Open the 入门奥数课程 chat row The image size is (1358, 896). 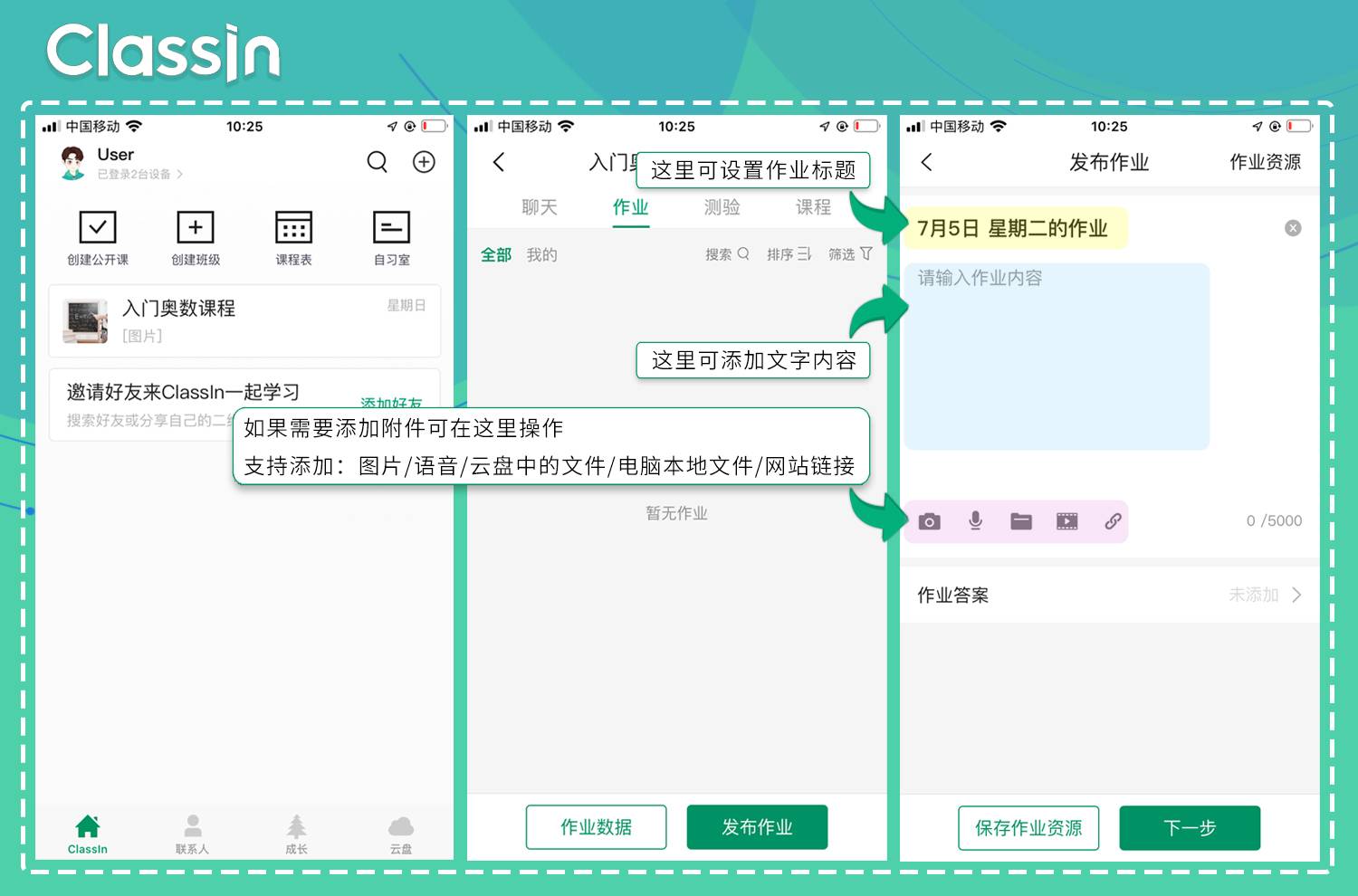pyautogui.click(x=244, y=321)
